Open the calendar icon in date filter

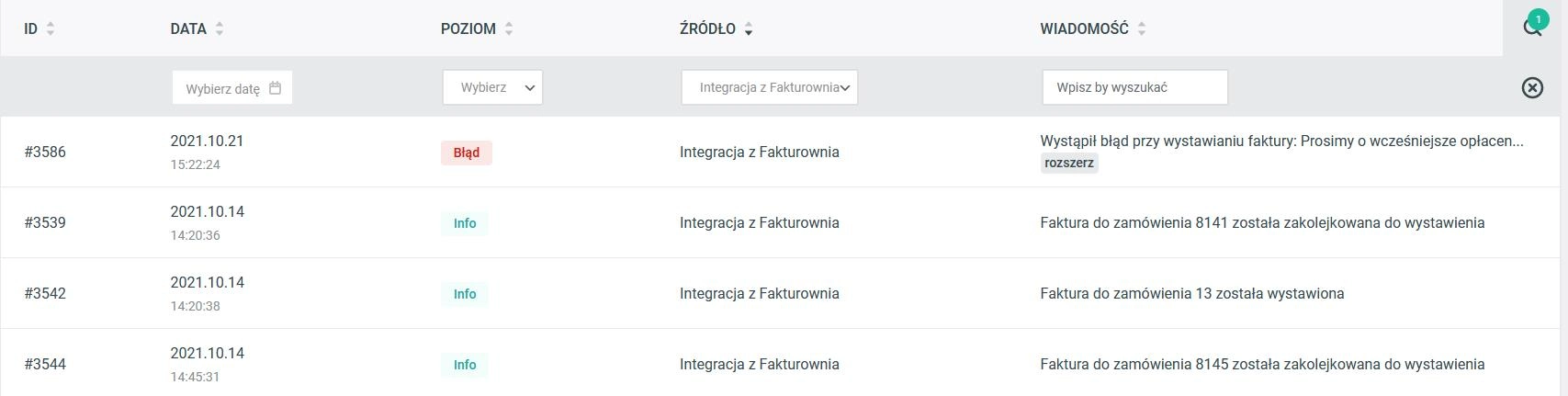[275, 88]
